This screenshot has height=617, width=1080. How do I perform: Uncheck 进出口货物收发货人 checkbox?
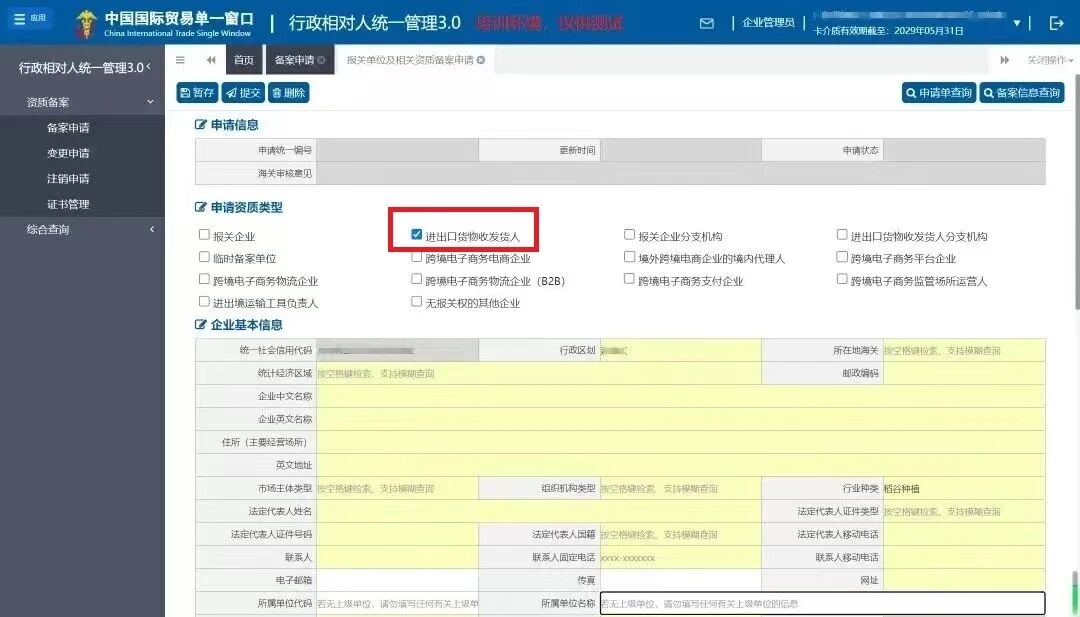416,234
